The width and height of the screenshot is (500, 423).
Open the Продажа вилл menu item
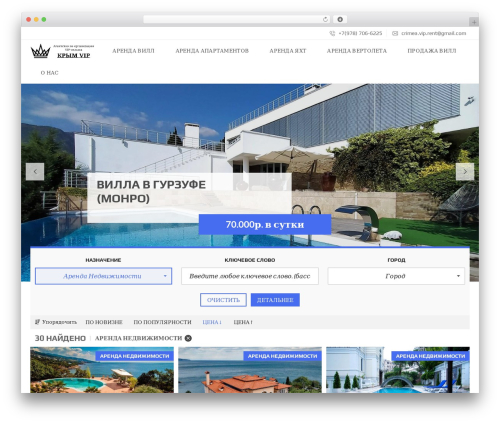432,51
